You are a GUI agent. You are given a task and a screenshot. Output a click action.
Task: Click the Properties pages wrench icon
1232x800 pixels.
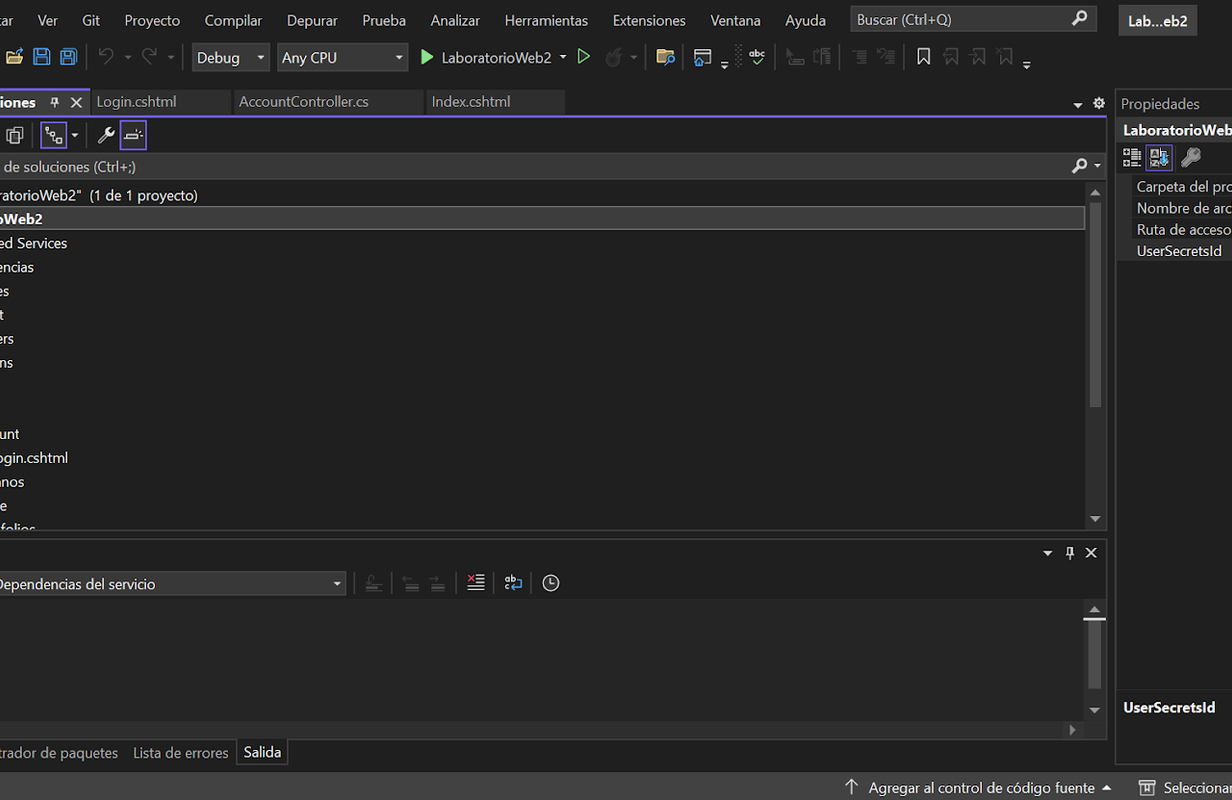tap(1190, 157)
